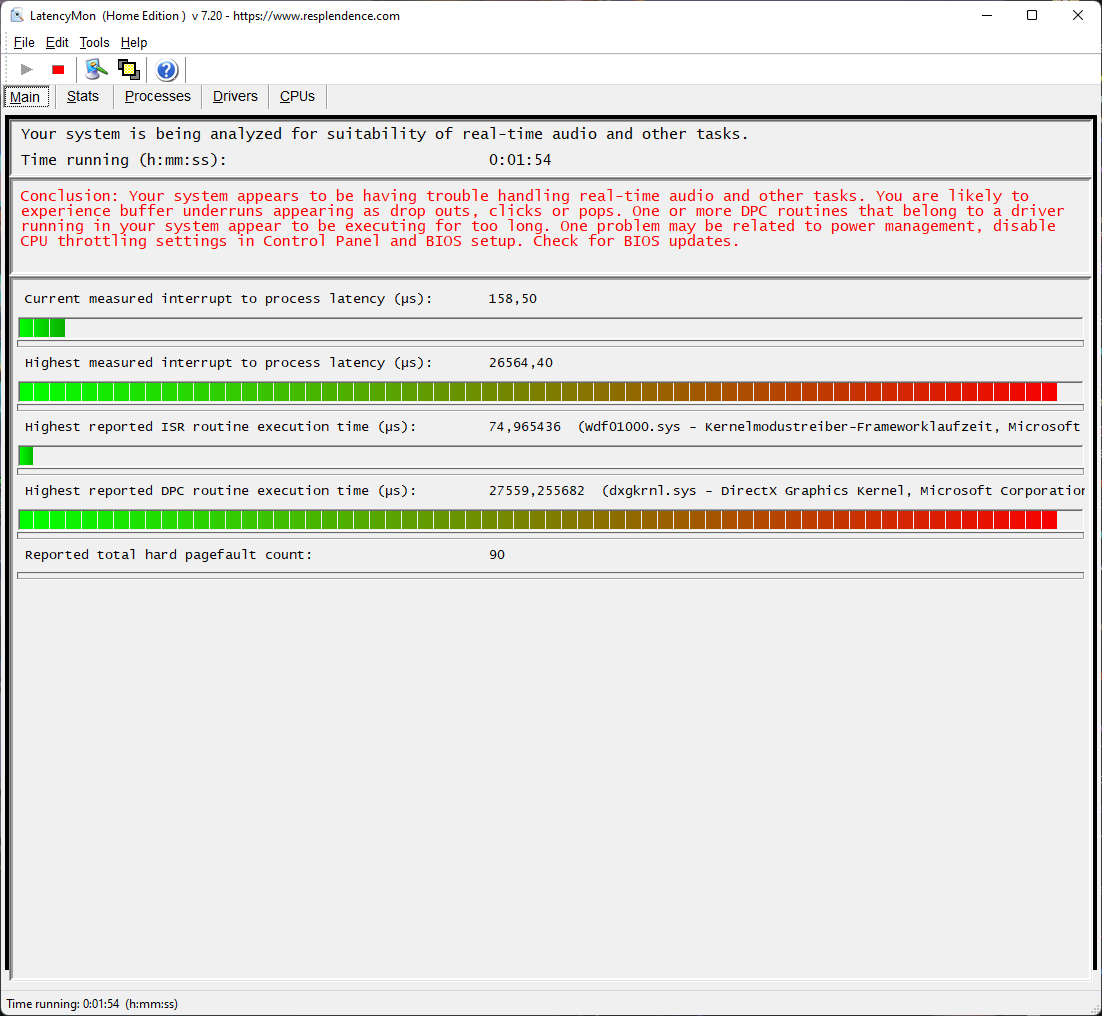Click the hard pagefault count value 90
This screenshot has height=1016, width=1102.
(497, 554)
